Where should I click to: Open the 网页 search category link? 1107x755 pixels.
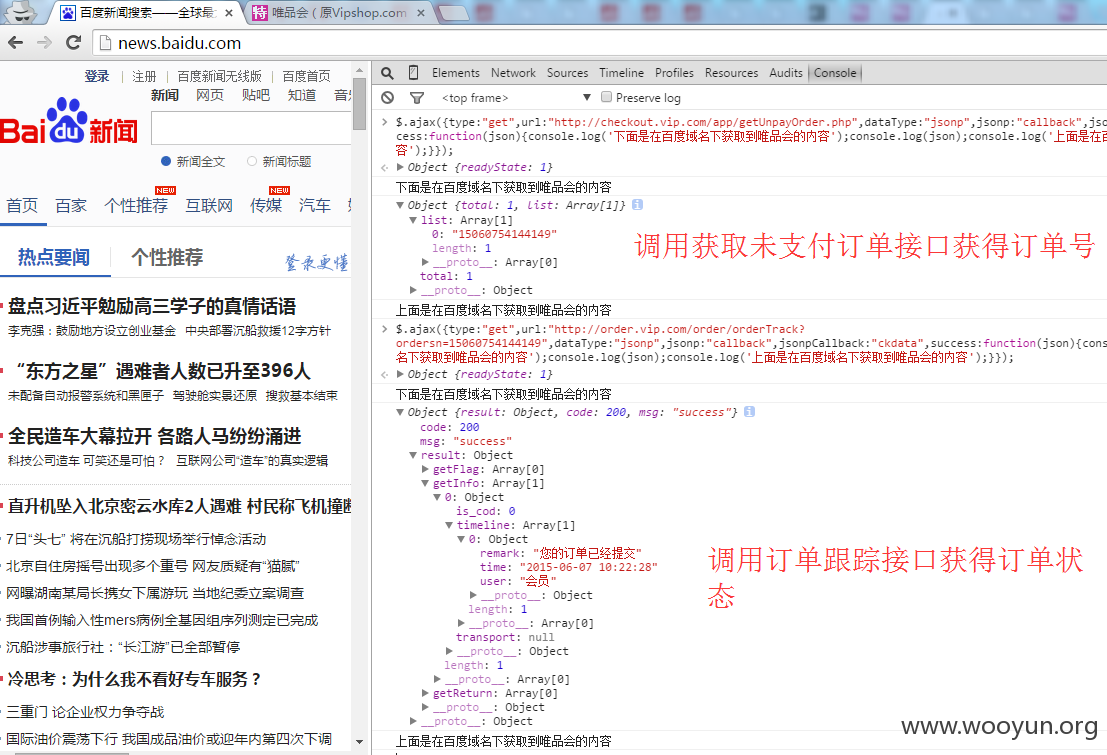(x=210, y=95)
